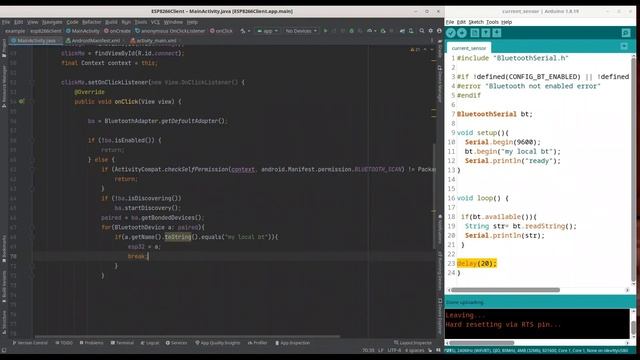
Task: Click the Make Project hammer dropdown
Action: 244,31
